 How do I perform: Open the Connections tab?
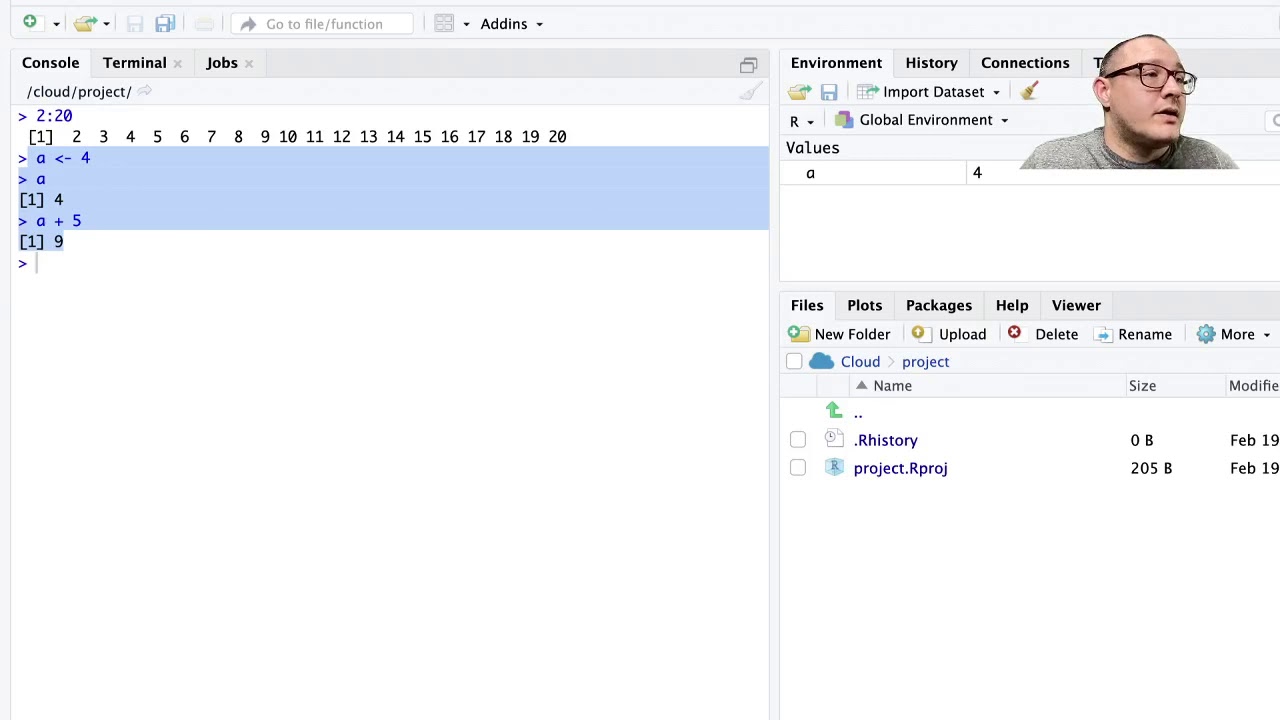pos(1025,63)
